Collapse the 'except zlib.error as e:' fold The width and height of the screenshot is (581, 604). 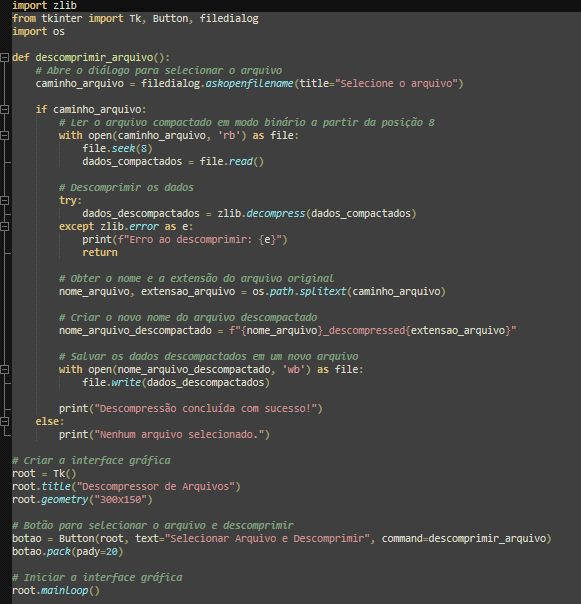[4, 226]
